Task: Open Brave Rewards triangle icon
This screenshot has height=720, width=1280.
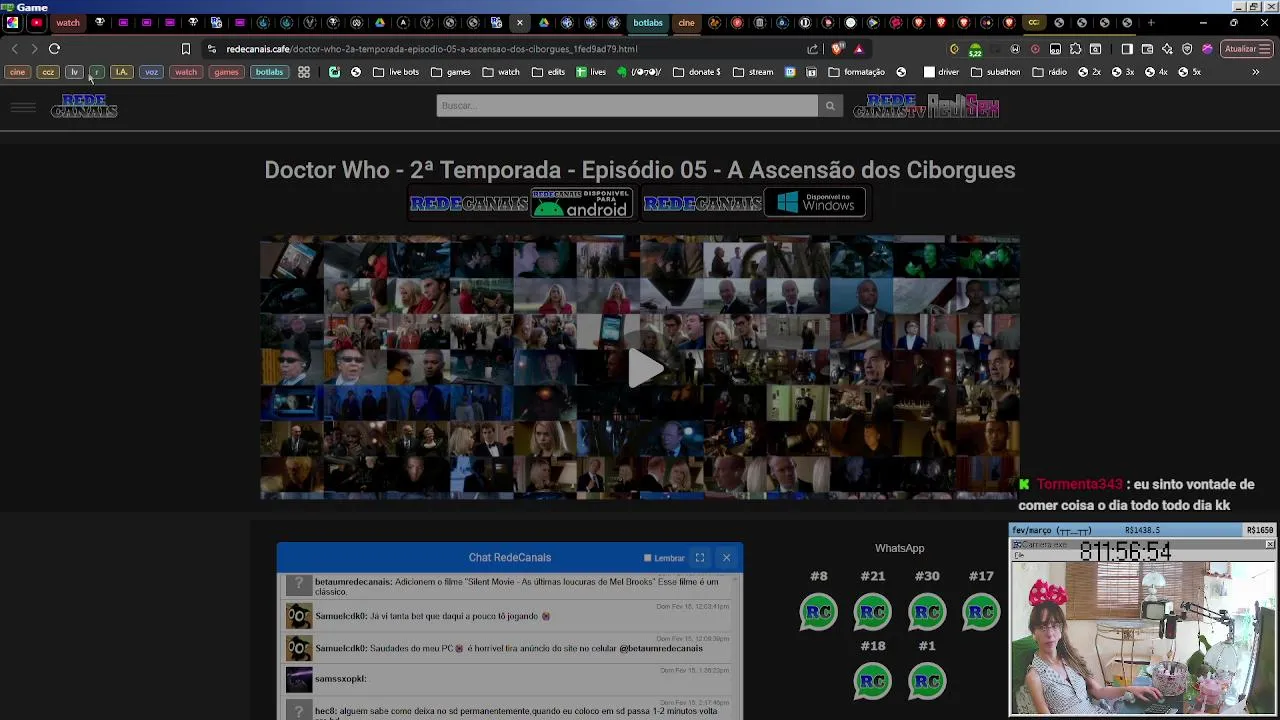Action: pos(858,48)
